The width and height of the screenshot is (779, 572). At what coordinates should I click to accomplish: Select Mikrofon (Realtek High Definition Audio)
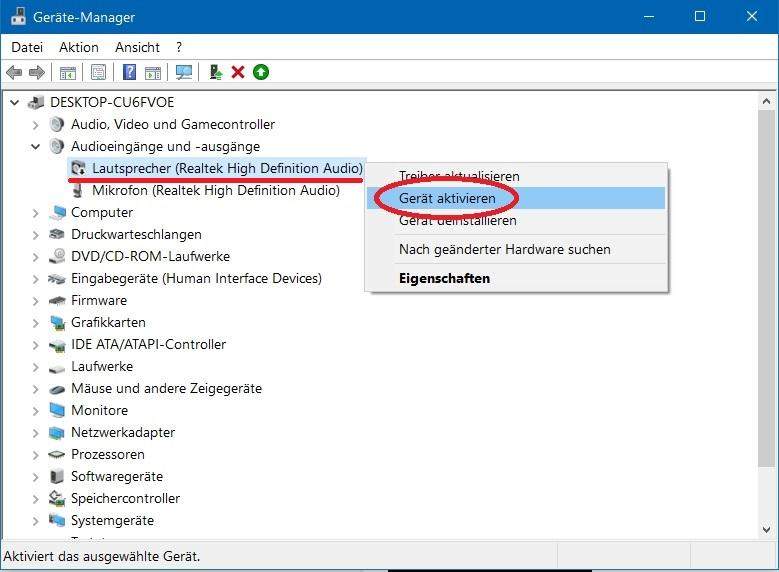(x=216, y=190)
